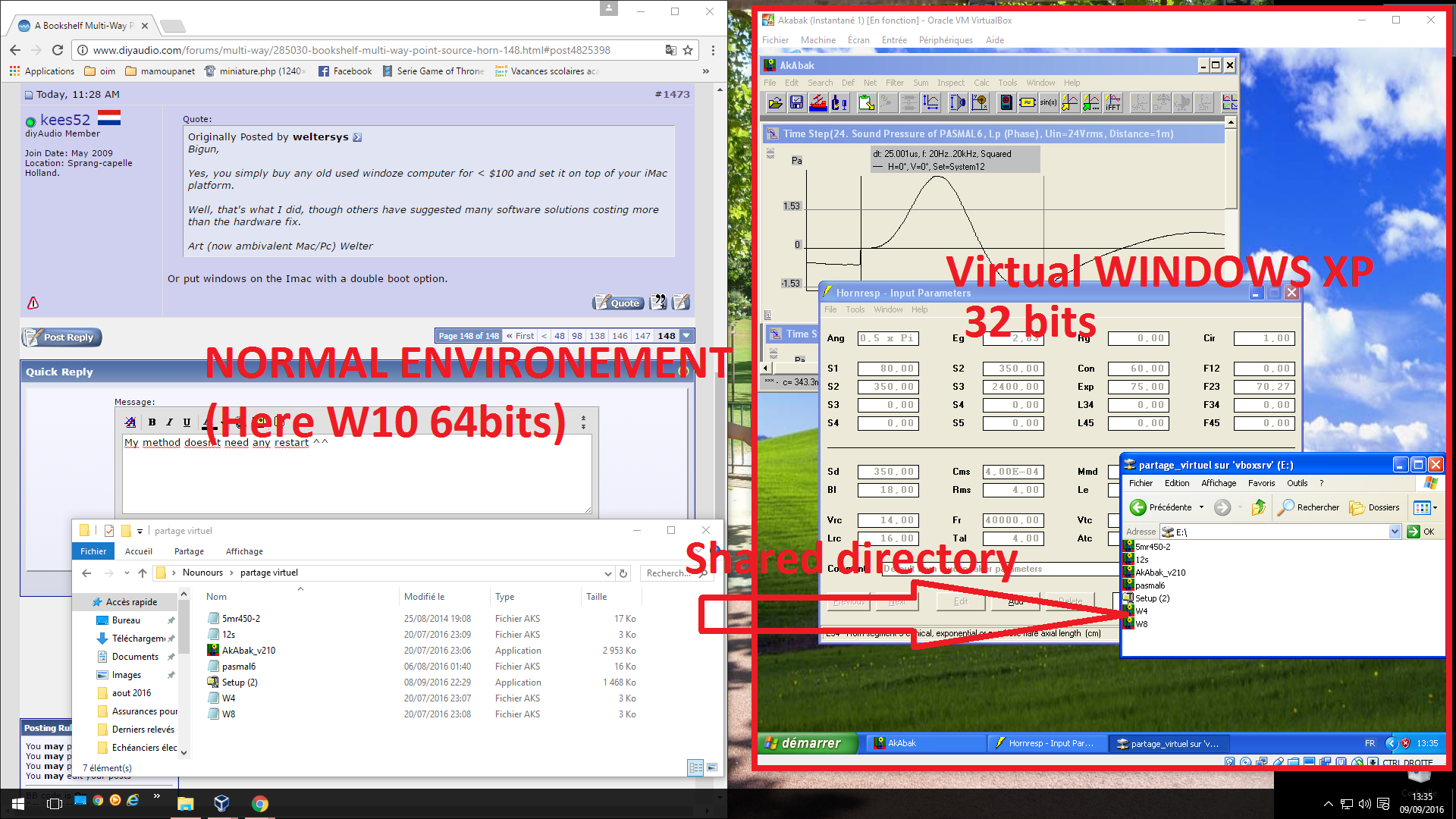Click the green Précédente back arrow in XP explorer

pyautogui.click(x=1137, y=507)
